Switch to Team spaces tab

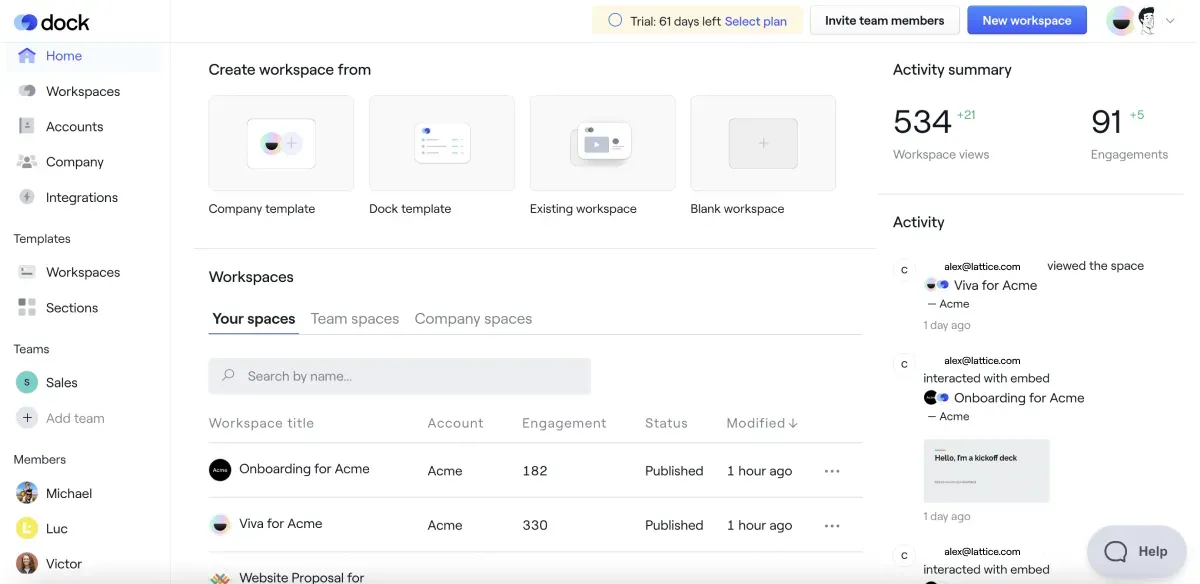coord(355,319)
